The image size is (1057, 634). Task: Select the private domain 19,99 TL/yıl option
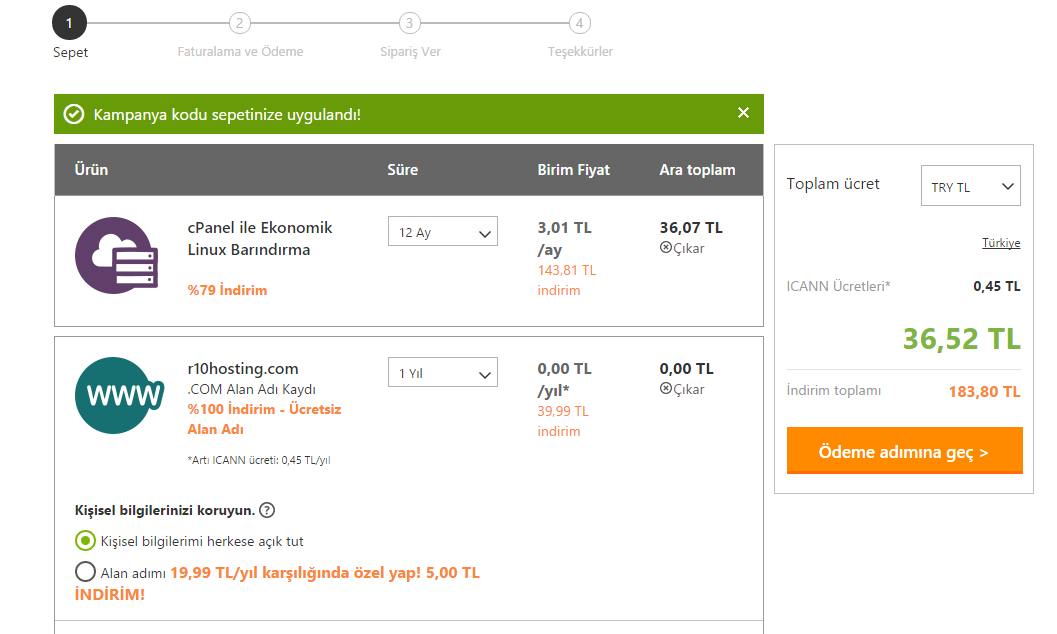click(x=85, y=571)
